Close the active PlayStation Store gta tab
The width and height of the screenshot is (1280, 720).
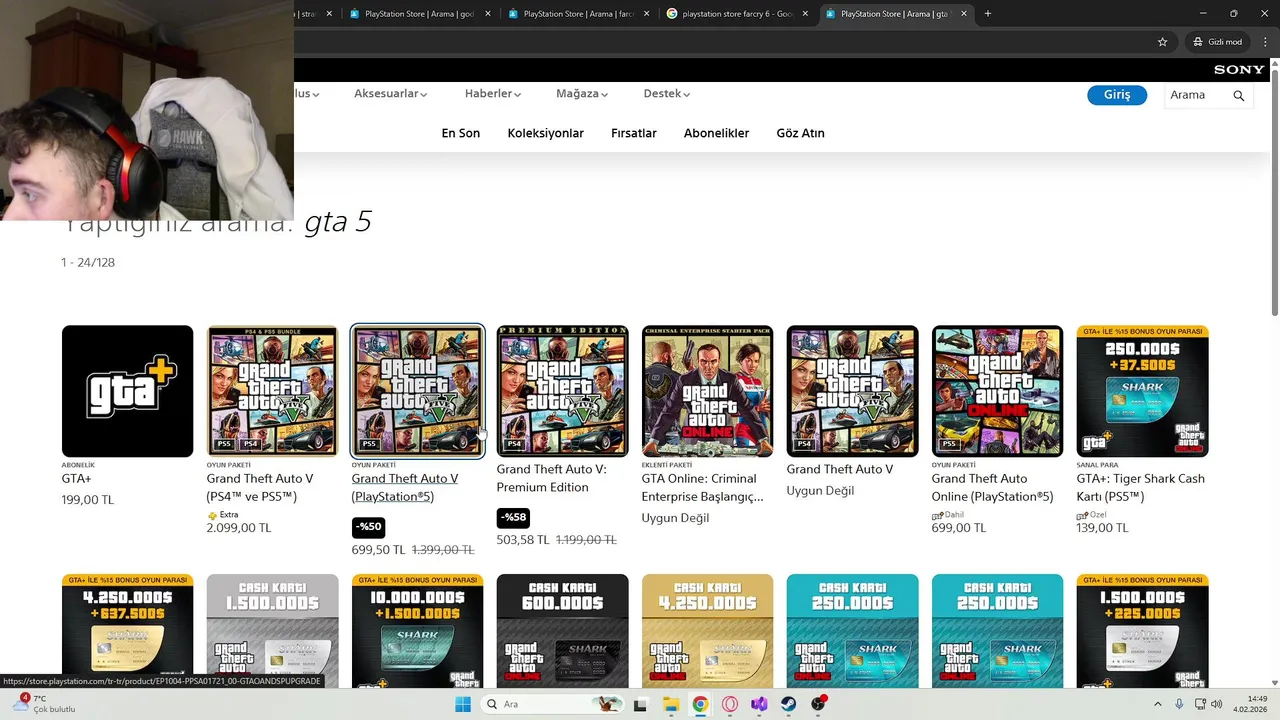pos(964,14)
